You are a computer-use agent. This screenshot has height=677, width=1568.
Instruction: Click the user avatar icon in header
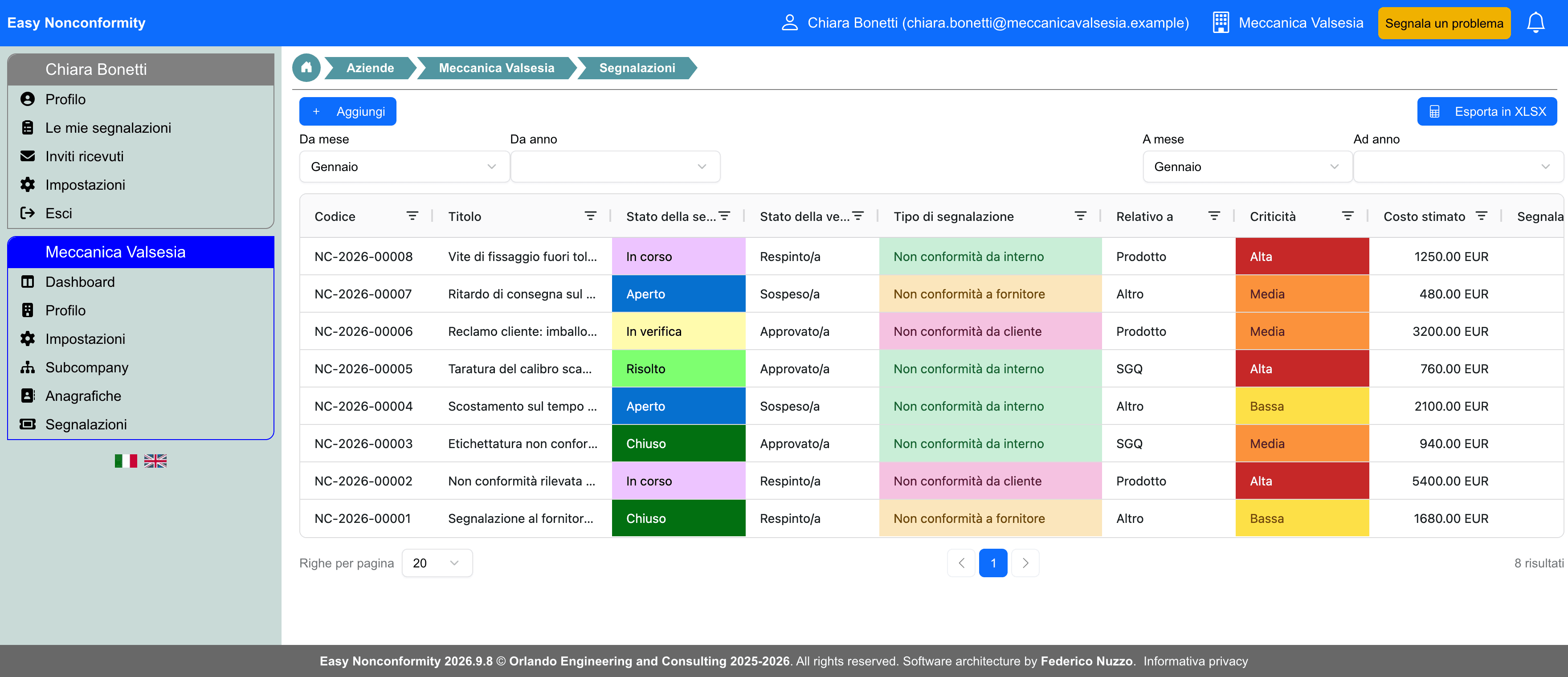[x=789, y=23]
